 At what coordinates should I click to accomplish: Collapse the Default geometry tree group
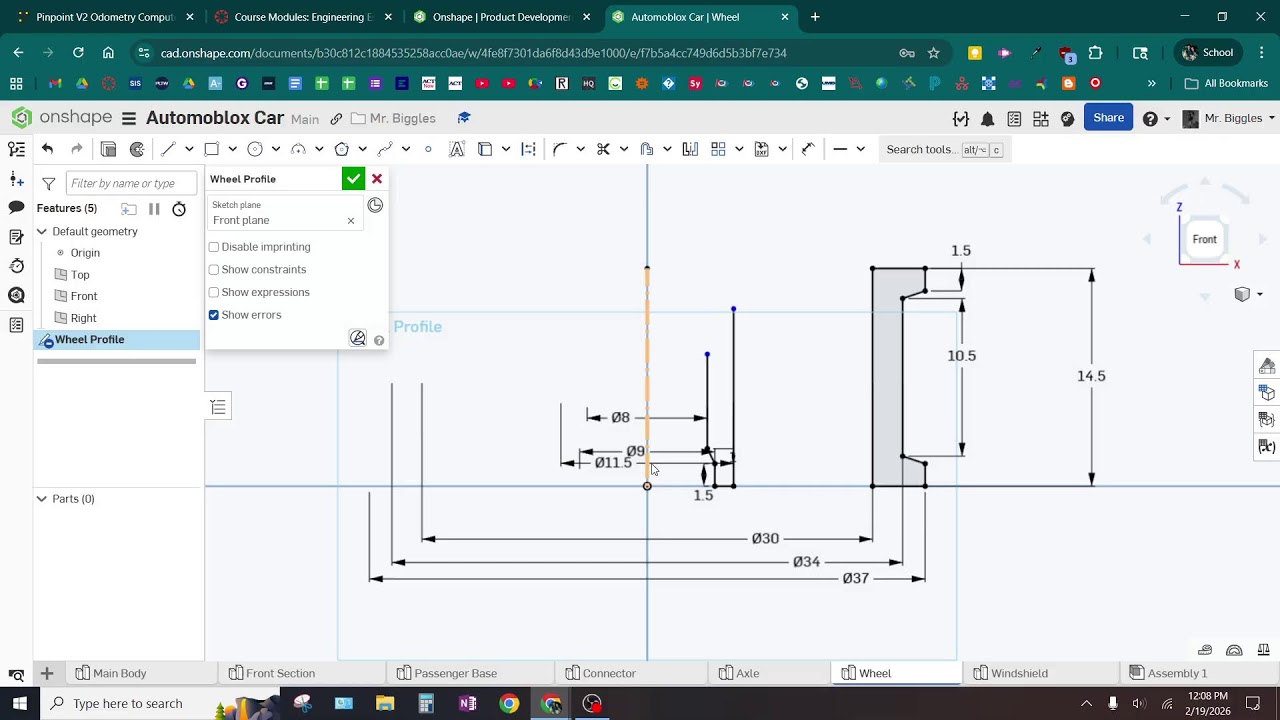(x=42, y=231)
